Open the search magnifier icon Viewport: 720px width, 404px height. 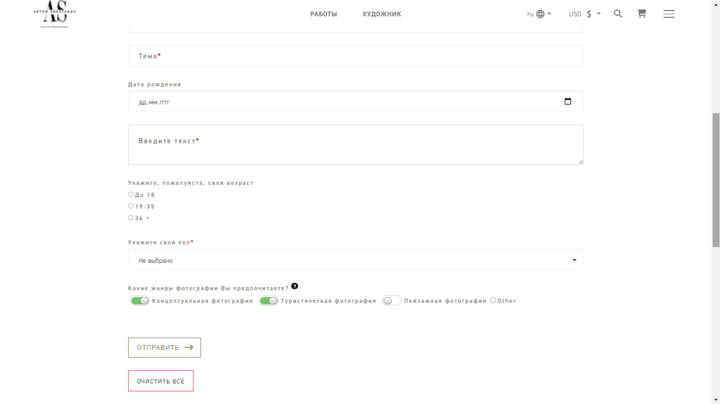[618, 14]
